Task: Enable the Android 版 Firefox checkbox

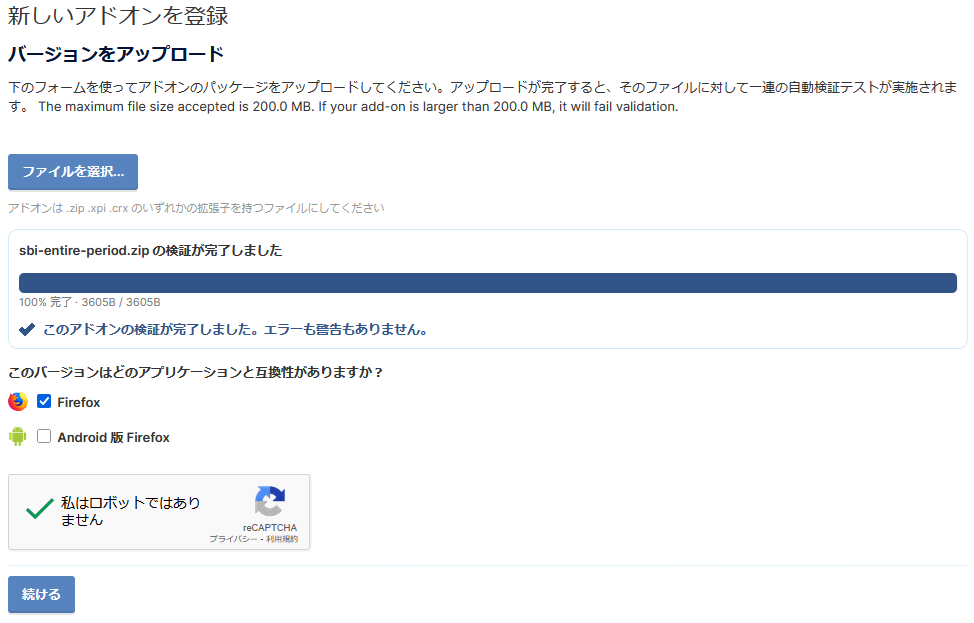Action: 44,437
